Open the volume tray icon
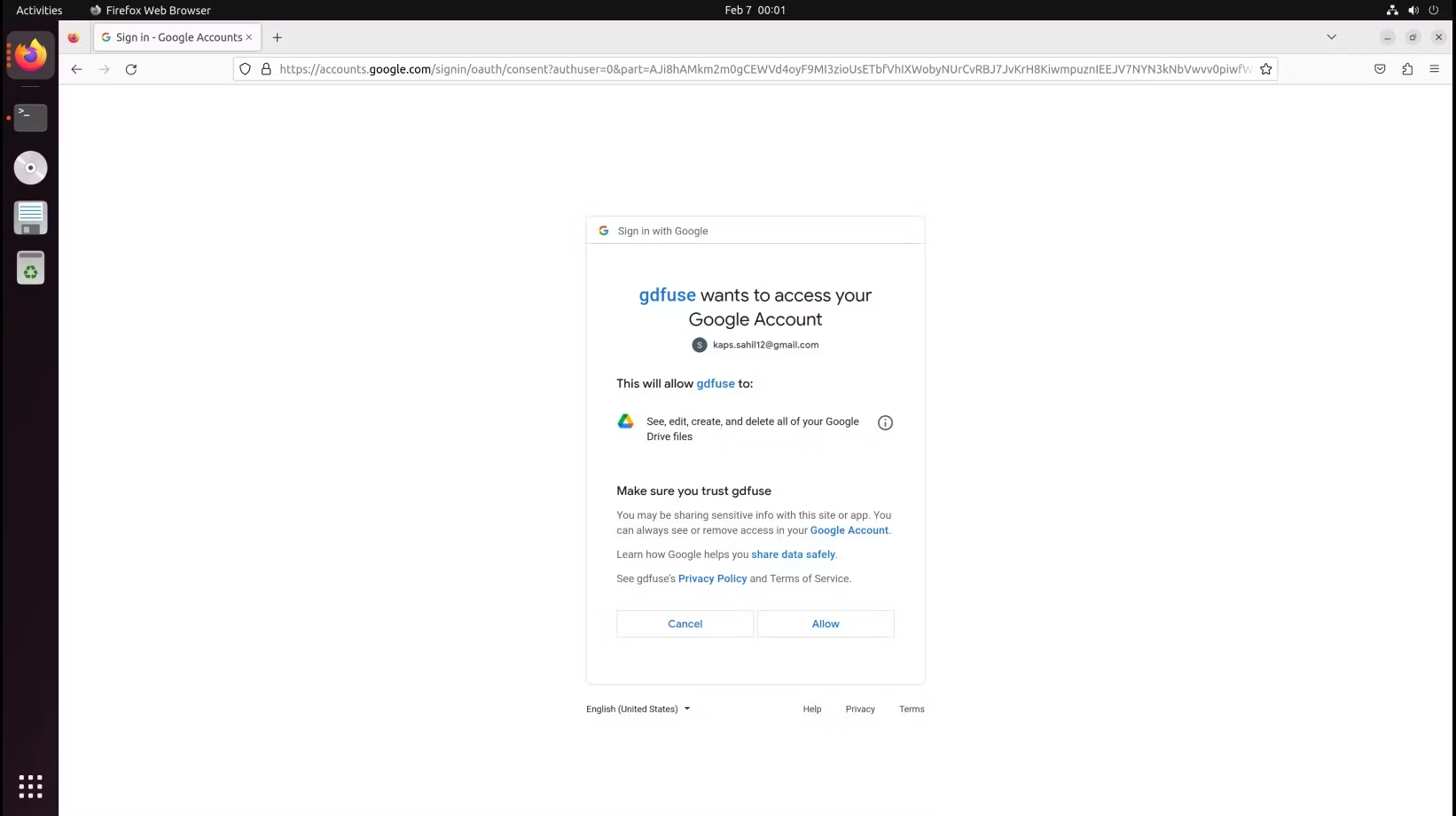 pyautogui.click(x=1413, y=11)
